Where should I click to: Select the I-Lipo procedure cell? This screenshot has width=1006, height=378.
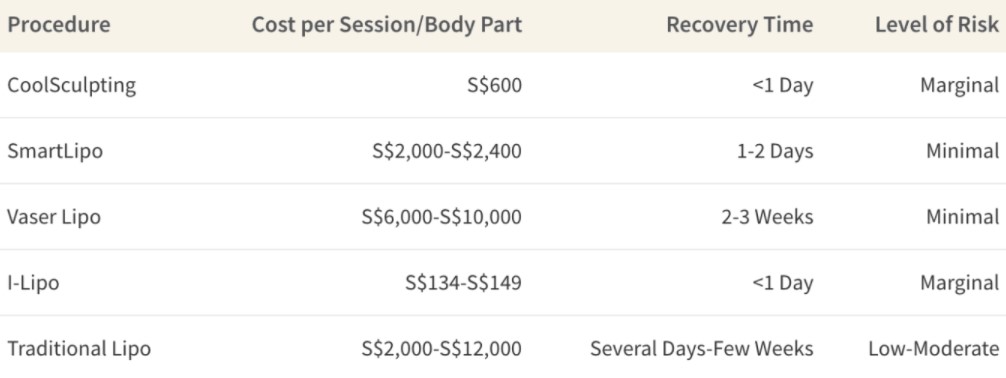click(x=33, y=283)
